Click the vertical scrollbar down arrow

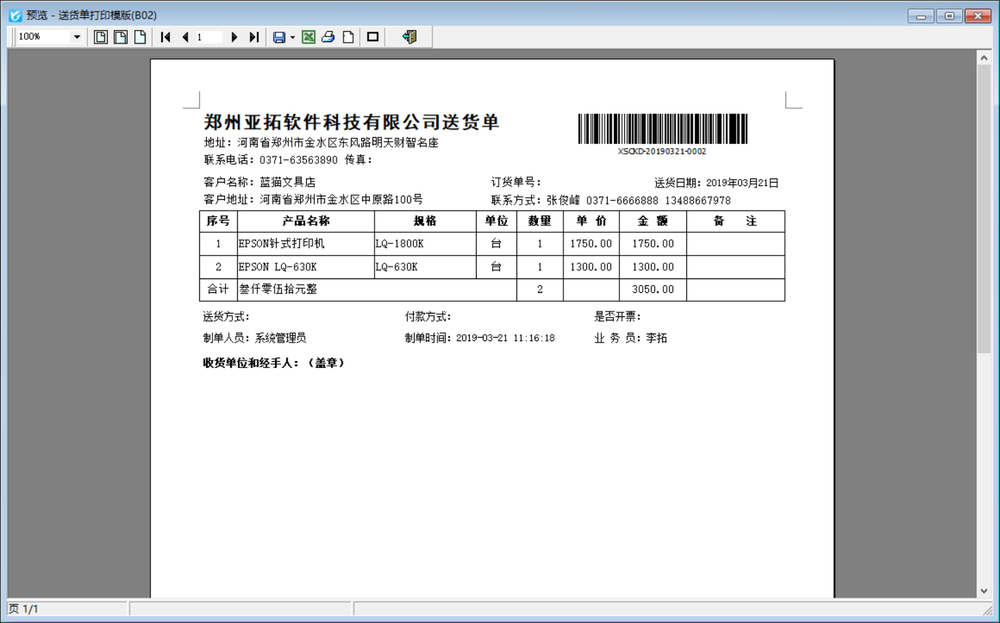coord(983,591)
